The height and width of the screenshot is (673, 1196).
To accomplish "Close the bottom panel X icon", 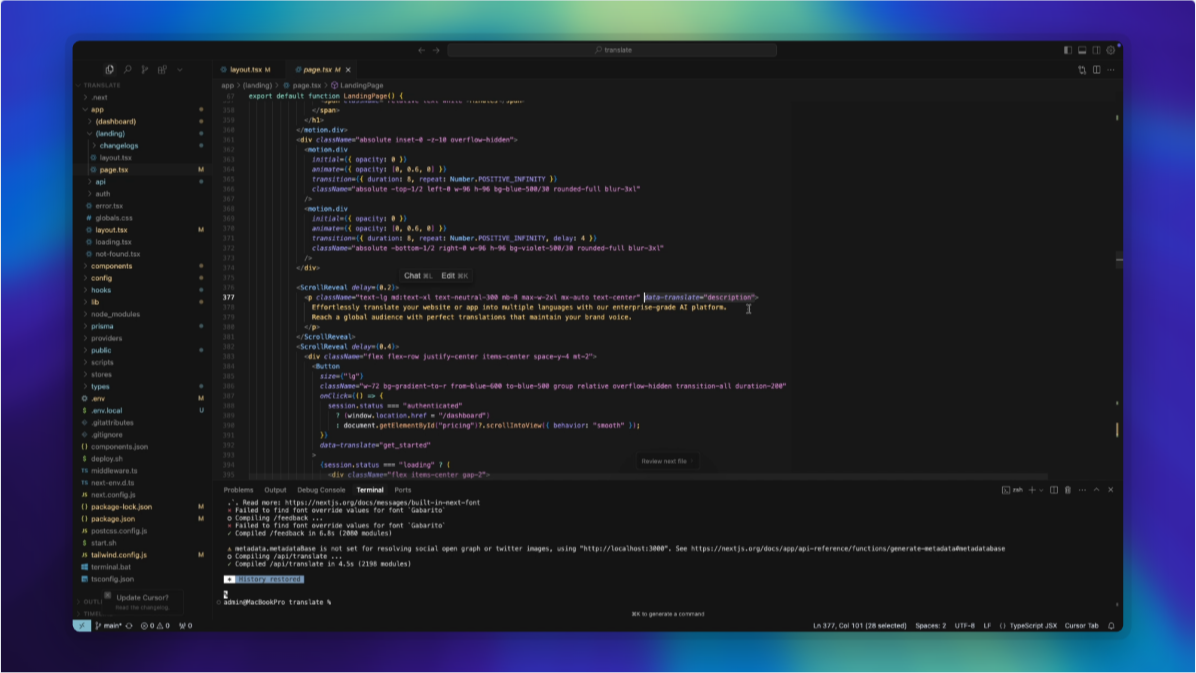I will pyautogui.click(x=1111, y=490).
